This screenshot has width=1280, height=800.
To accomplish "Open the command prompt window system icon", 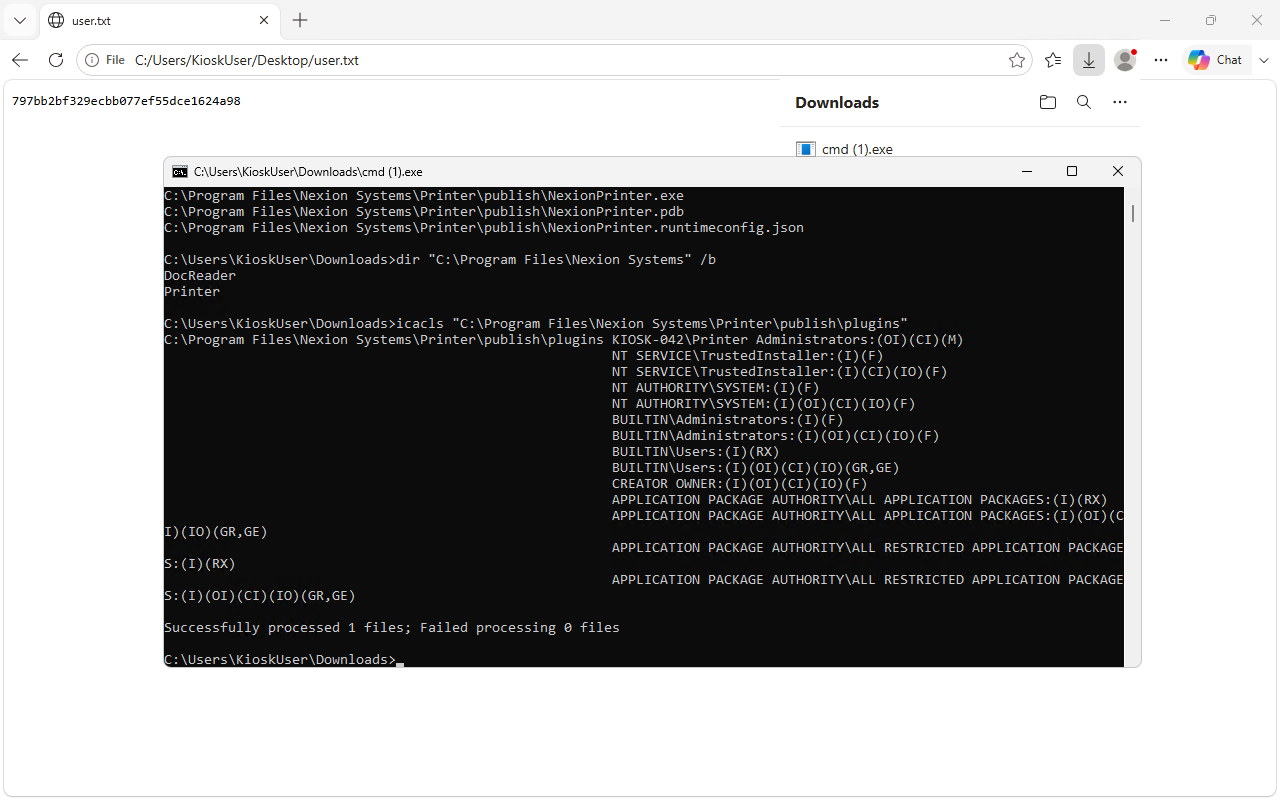I will click(180, 172).
